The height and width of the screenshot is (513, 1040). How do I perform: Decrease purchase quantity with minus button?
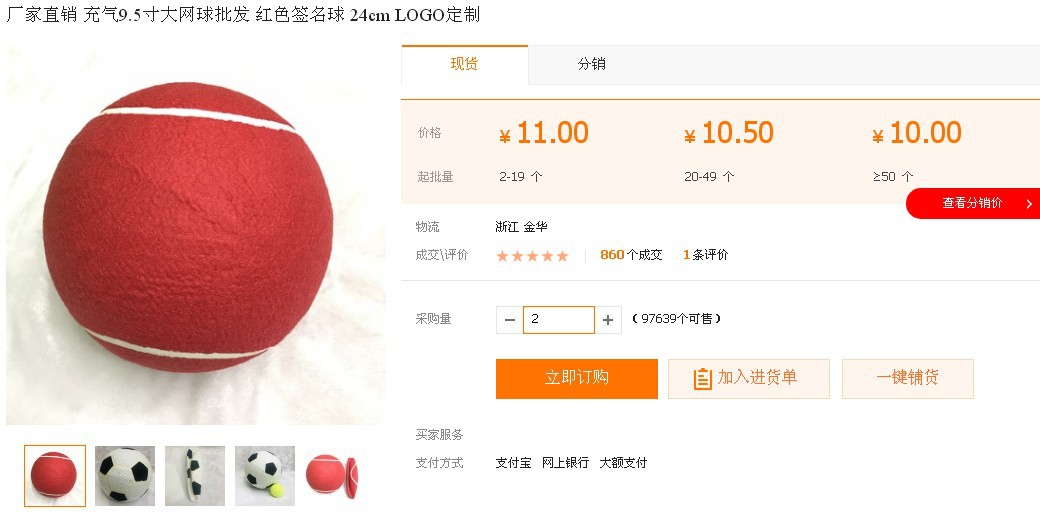click(509, 320)
